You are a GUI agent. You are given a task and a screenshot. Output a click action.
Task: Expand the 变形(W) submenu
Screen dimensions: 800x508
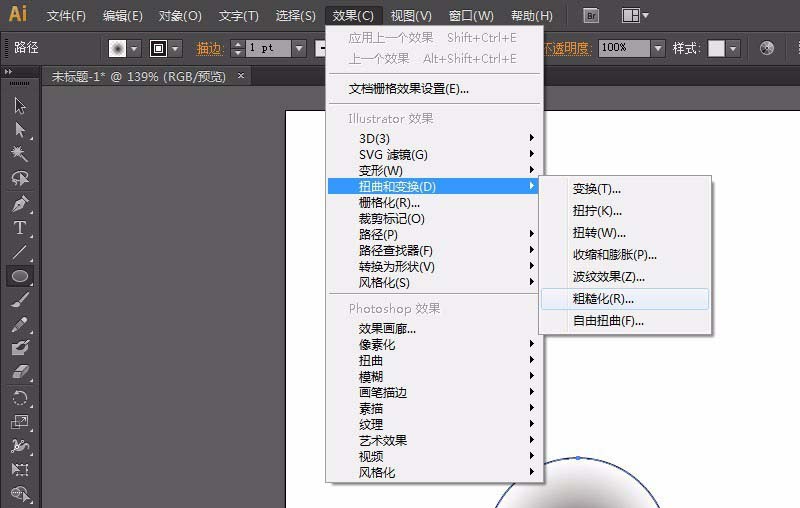coord(434,170)
